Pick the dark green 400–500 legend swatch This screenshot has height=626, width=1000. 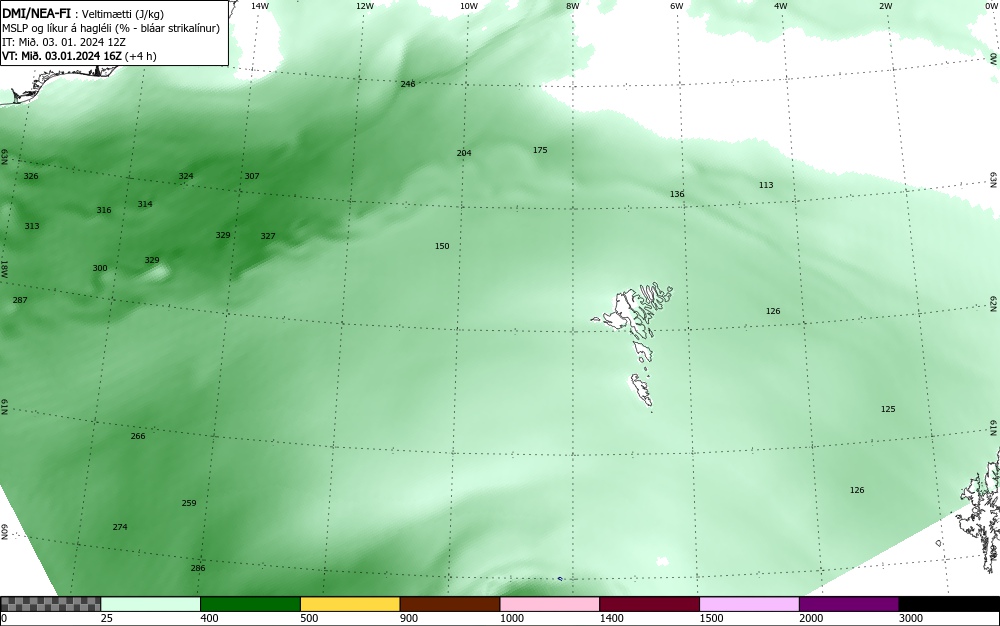coord(250,604)
